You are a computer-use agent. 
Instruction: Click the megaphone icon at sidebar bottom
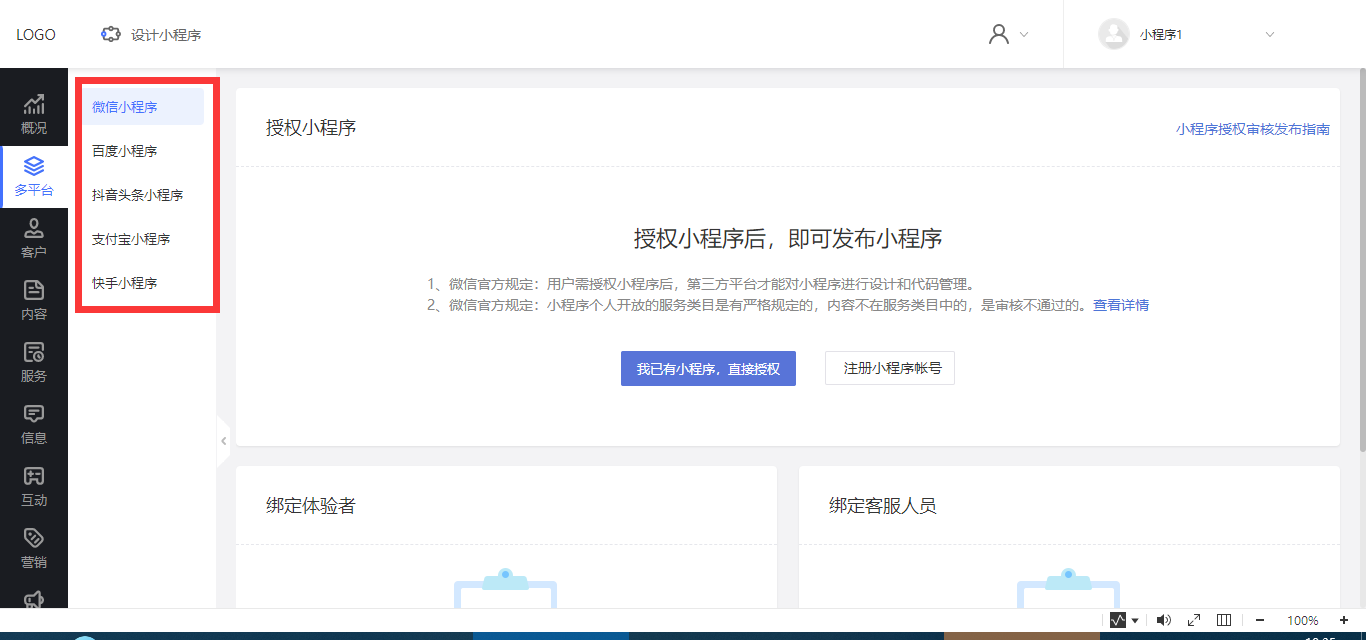[34, 598]
